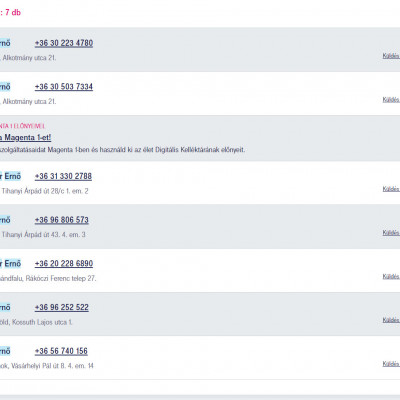Click the phone number +36 96 806 573
The image size is (400, 400).
click(62, 220)
